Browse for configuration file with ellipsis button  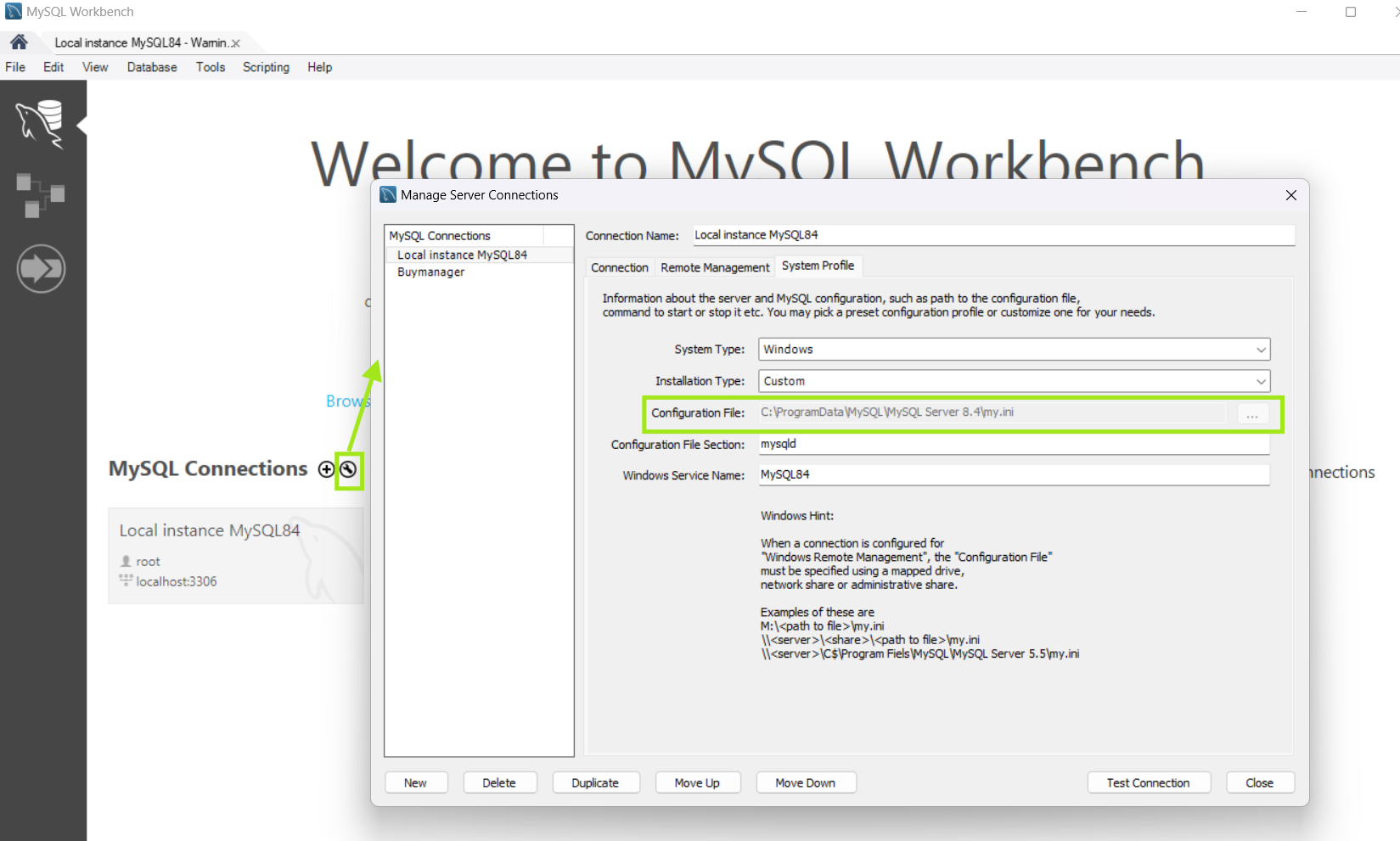[x=1252, y=413]
